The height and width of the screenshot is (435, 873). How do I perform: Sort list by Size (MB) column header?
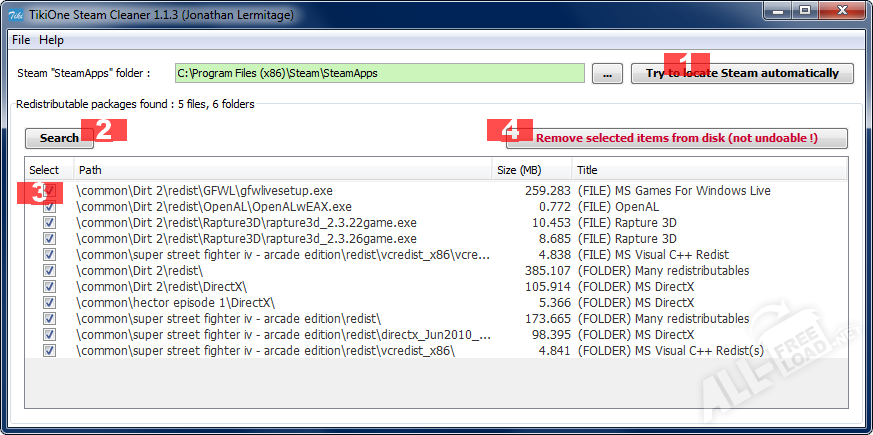(531, 170)
